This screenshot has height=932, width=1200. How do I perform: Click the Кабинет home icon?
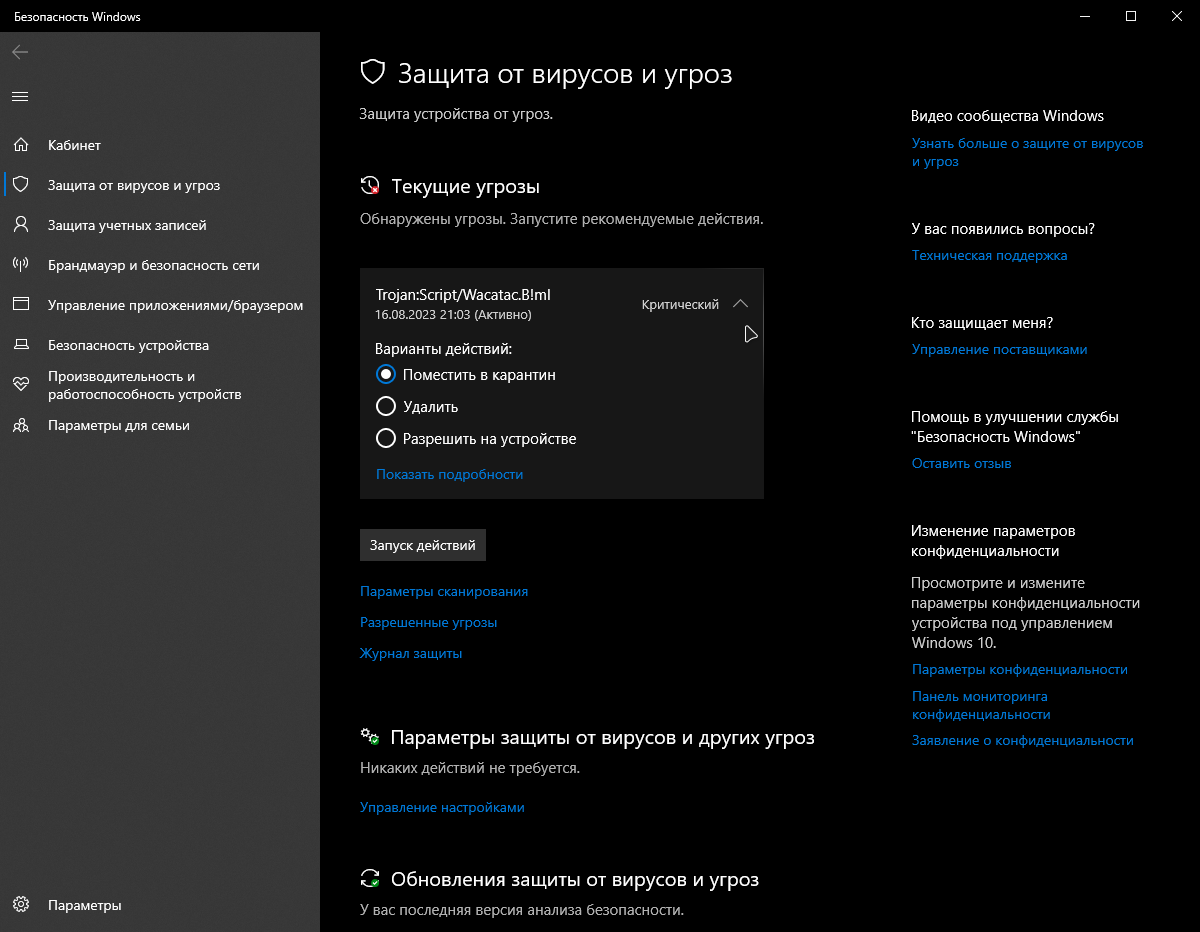coord(20,145)
